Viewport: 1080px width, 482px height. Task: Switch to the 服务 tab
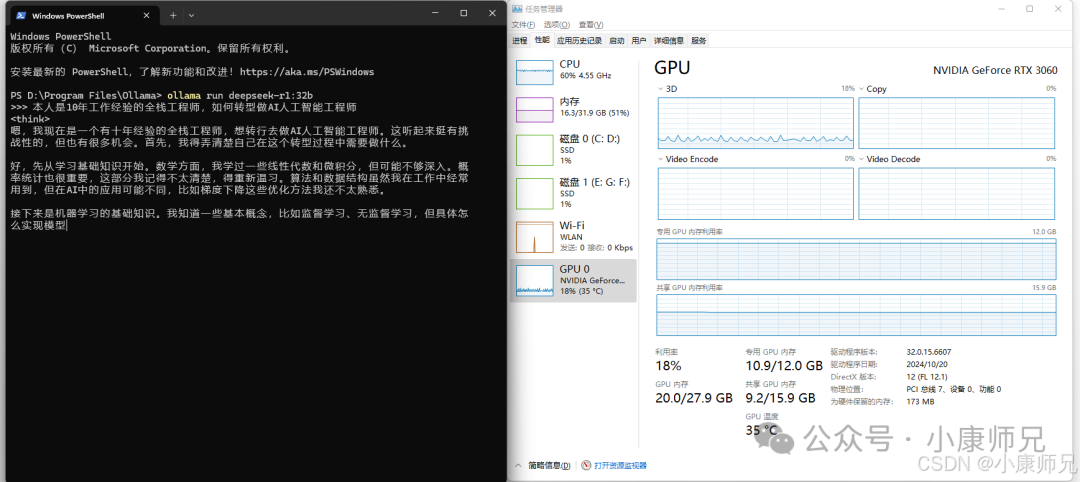(x=698, y=41)
